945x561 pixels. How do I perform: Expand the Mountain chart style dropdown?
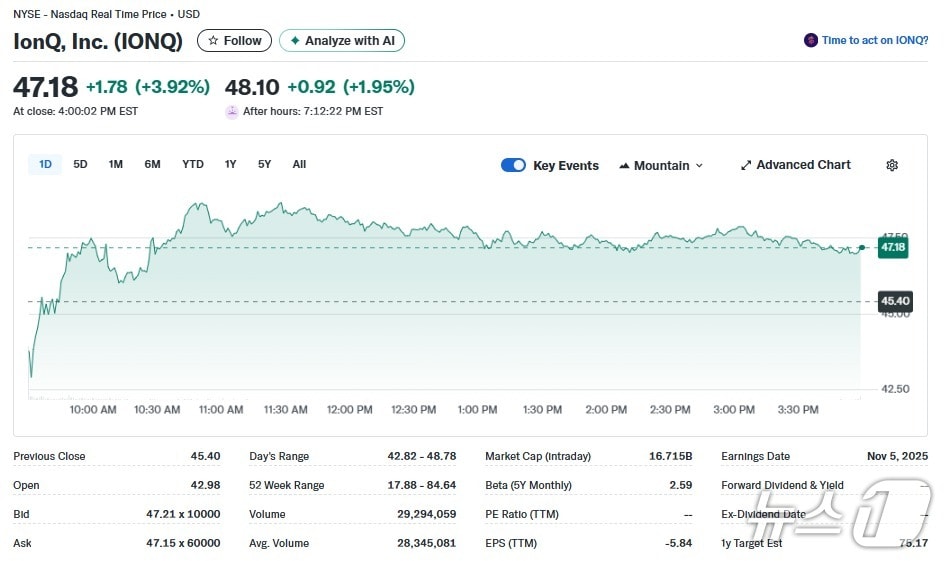(699, 166)
